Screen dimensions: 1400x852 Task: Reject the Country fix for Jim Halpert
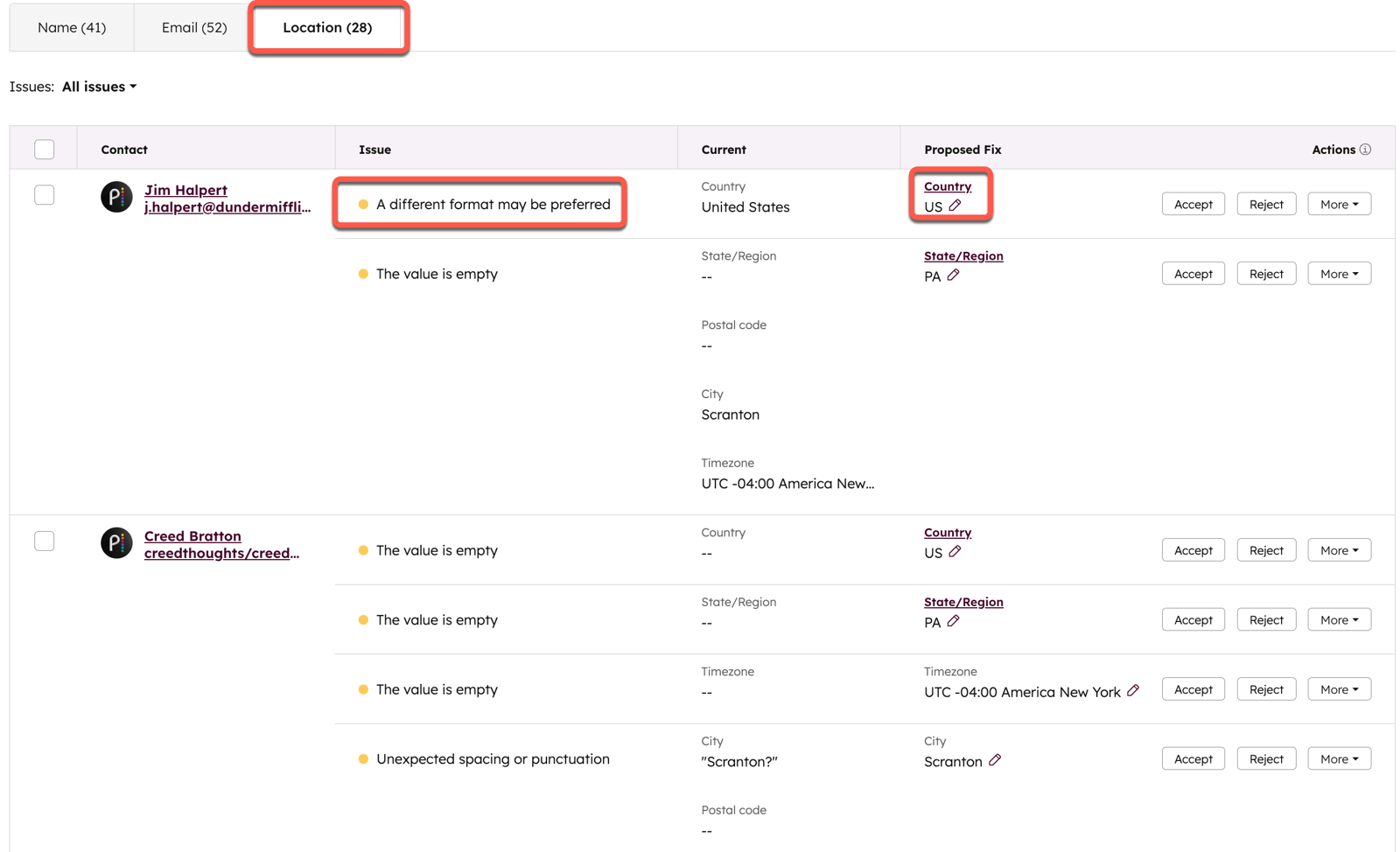(x=1265, y=203)
